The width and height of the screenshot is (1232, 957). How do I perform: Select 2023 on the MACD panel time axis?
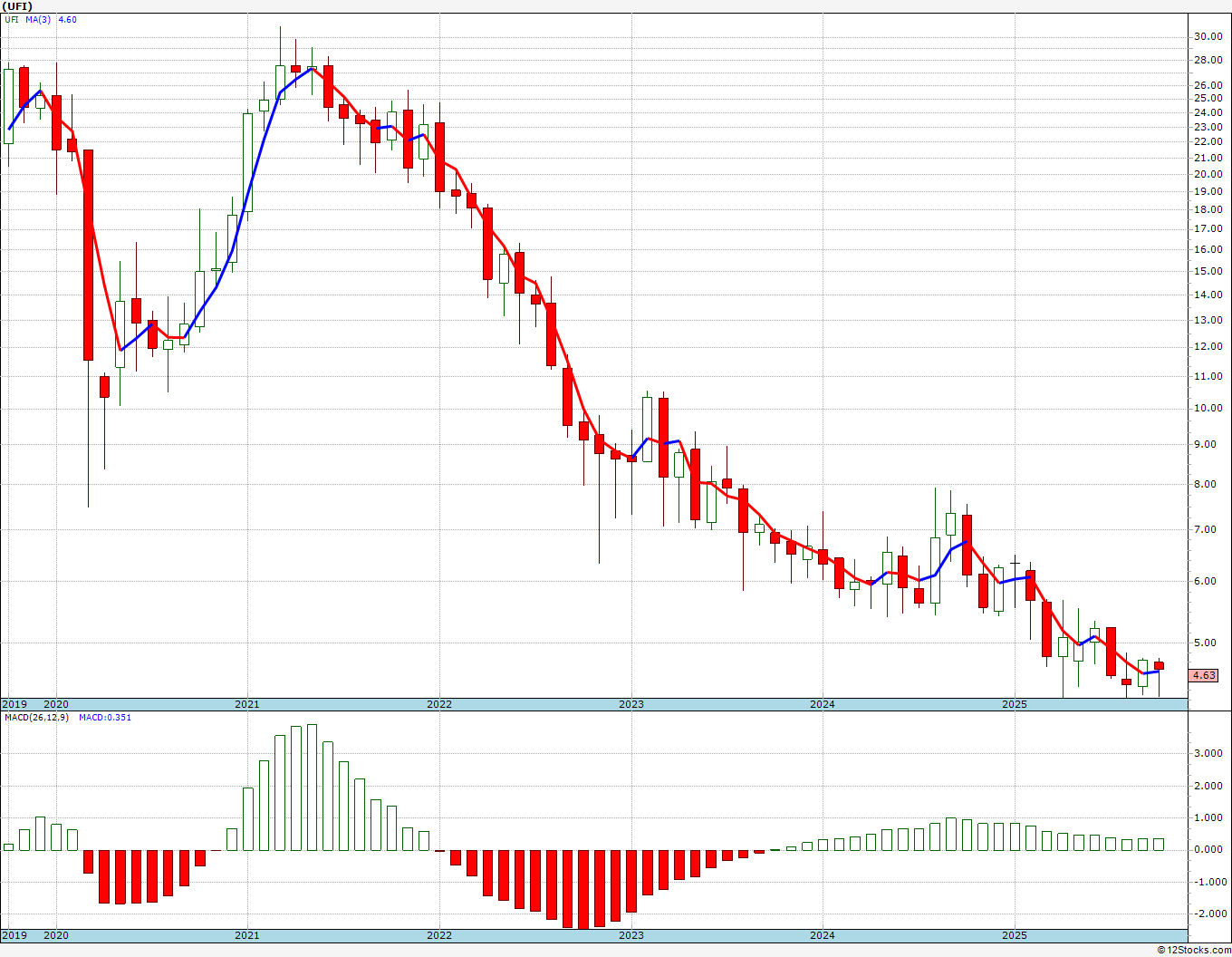click(631, 935)
